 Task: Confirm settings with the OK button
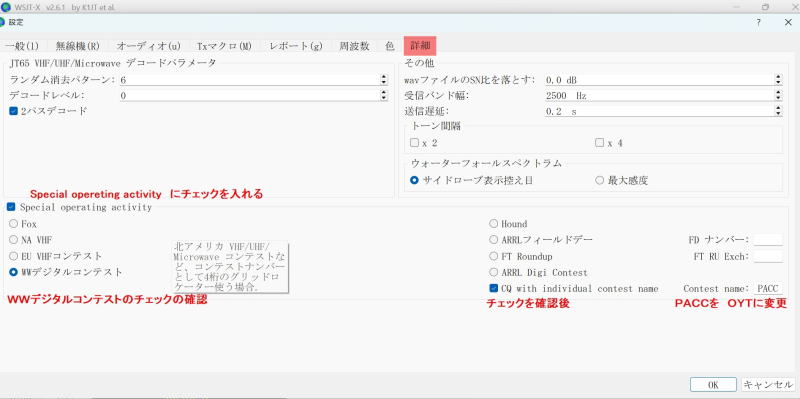tap(713, 385)
